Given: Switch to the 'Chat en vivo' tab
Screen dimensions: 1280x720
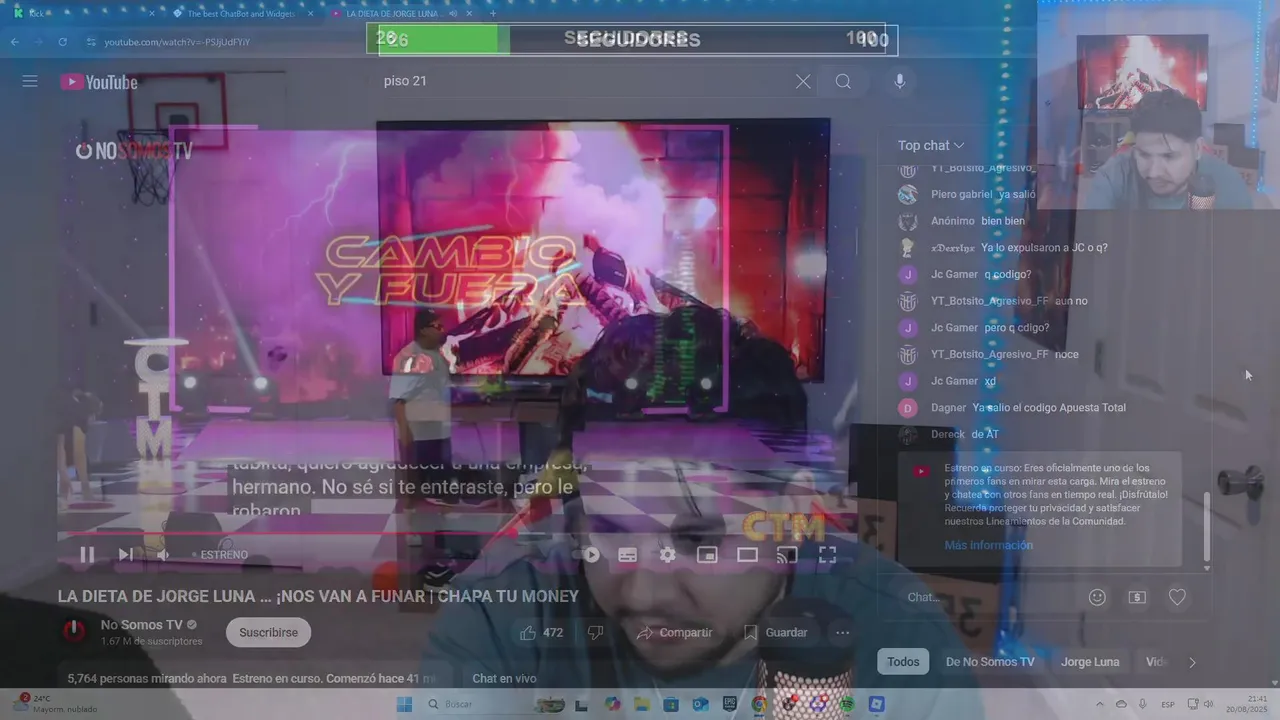Looking at the screenshot, I should tap(504, 678).
